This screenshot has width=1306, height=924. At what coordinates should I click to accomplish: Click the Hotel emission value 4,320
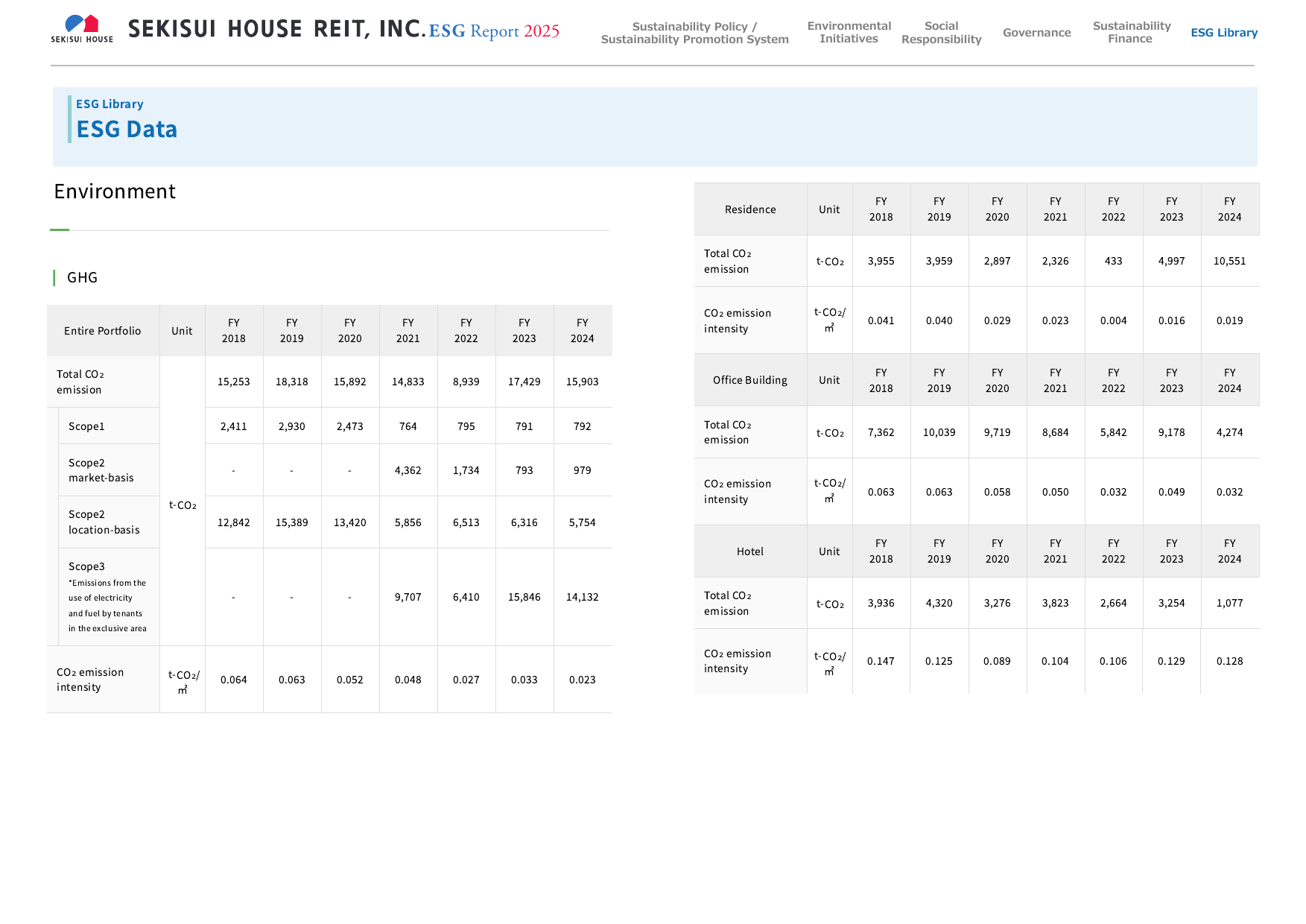coord(939,603)
